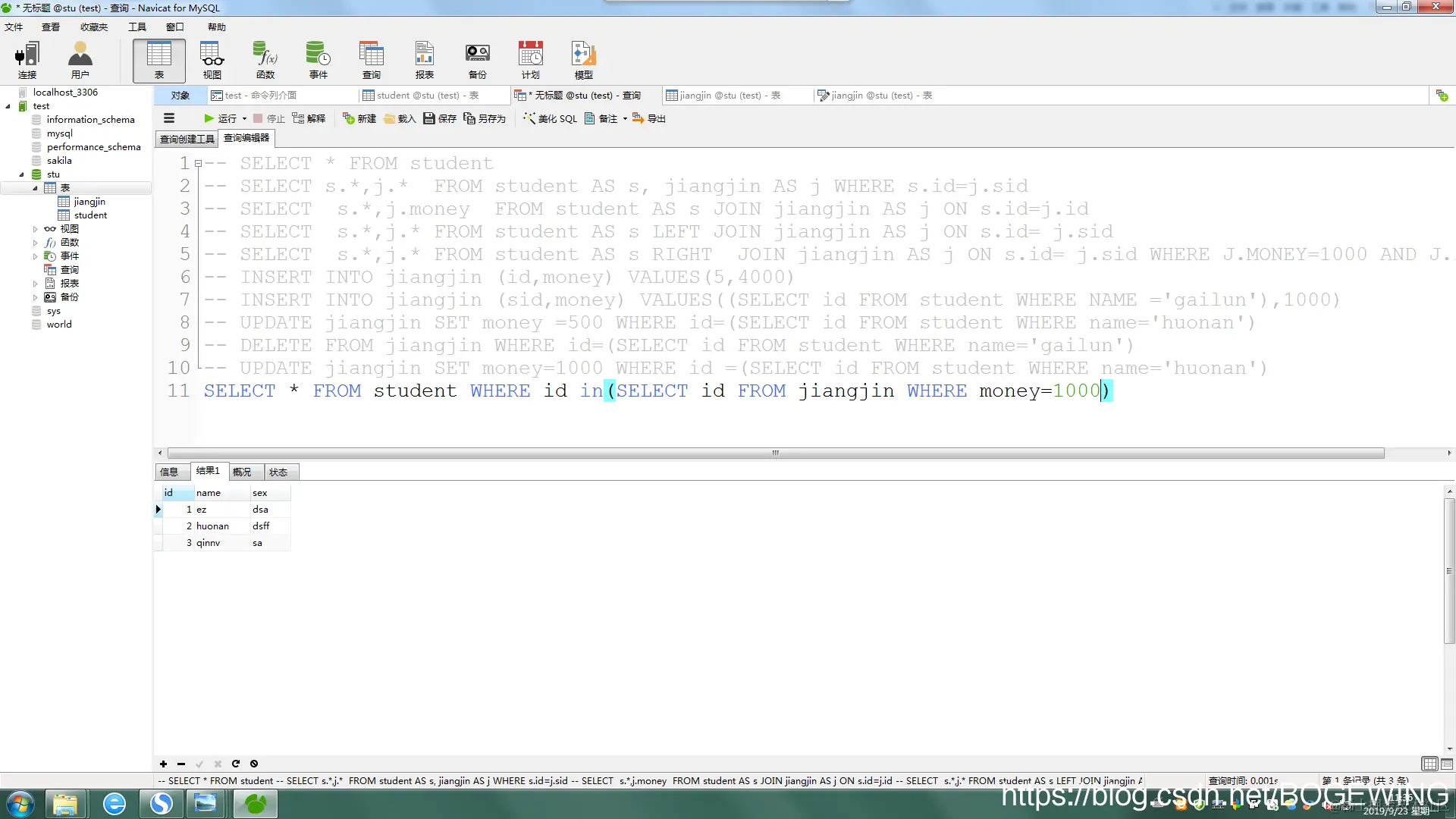Open the 运行 run dropdown arrow
Image resolution: width=1456 pixels, height=819 pixels.
244,119
